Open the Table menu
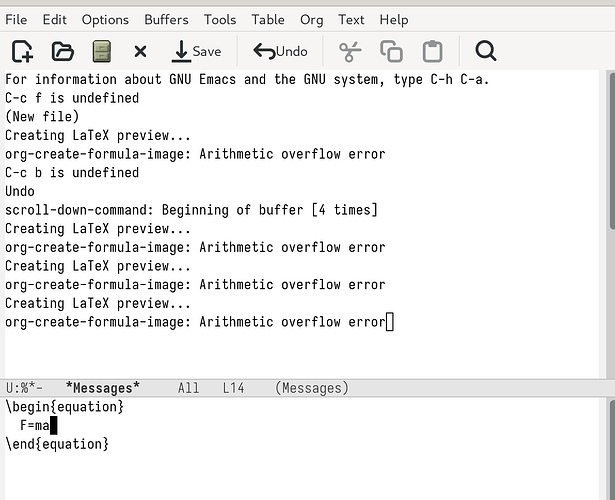 pyautogui.click(x=268, y=20)
